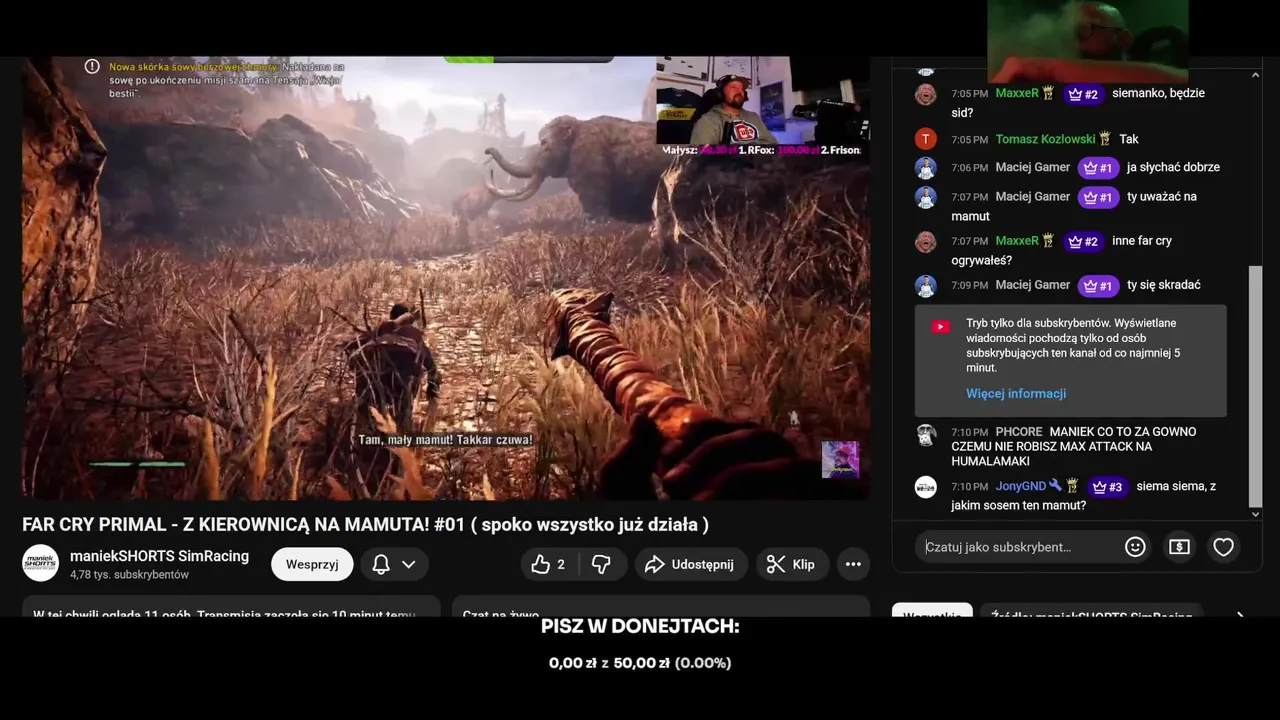Open the three-dot more actions menu

(853, 565)
